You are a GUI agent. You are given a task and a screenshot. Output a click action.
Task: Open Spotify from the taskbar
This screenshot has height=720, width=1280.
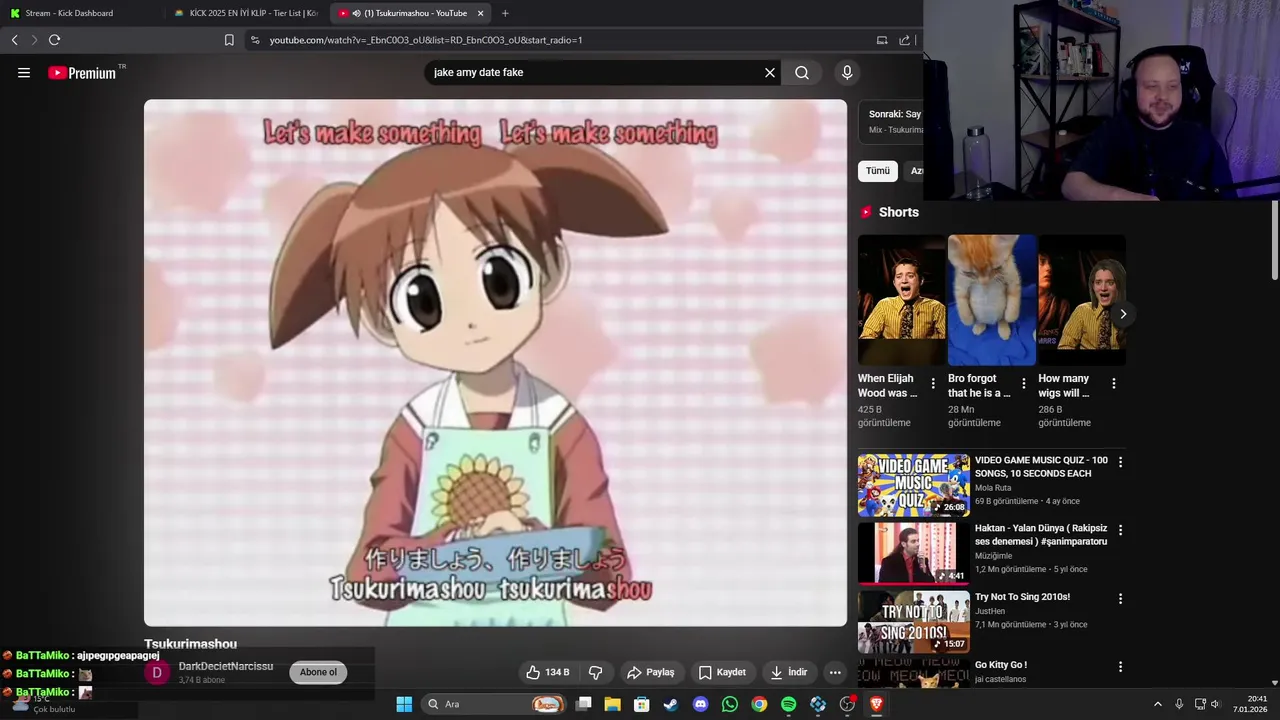788,704
